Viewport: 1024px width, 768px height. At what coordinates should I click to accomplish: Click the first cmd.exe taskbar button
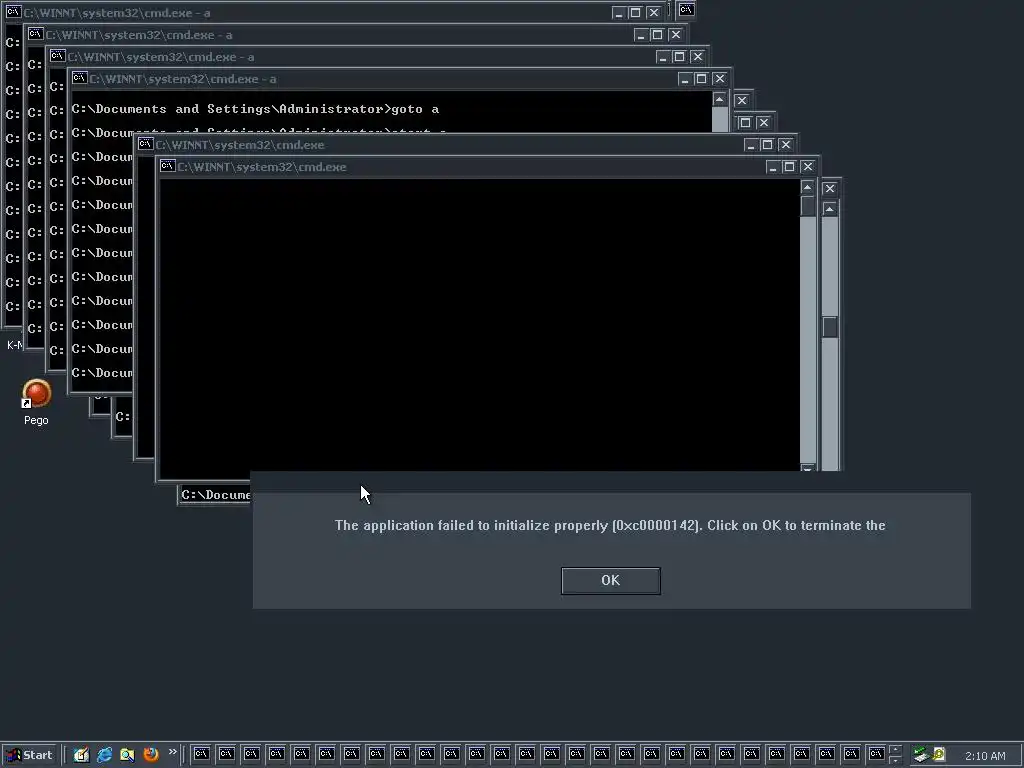pos(201,755)
